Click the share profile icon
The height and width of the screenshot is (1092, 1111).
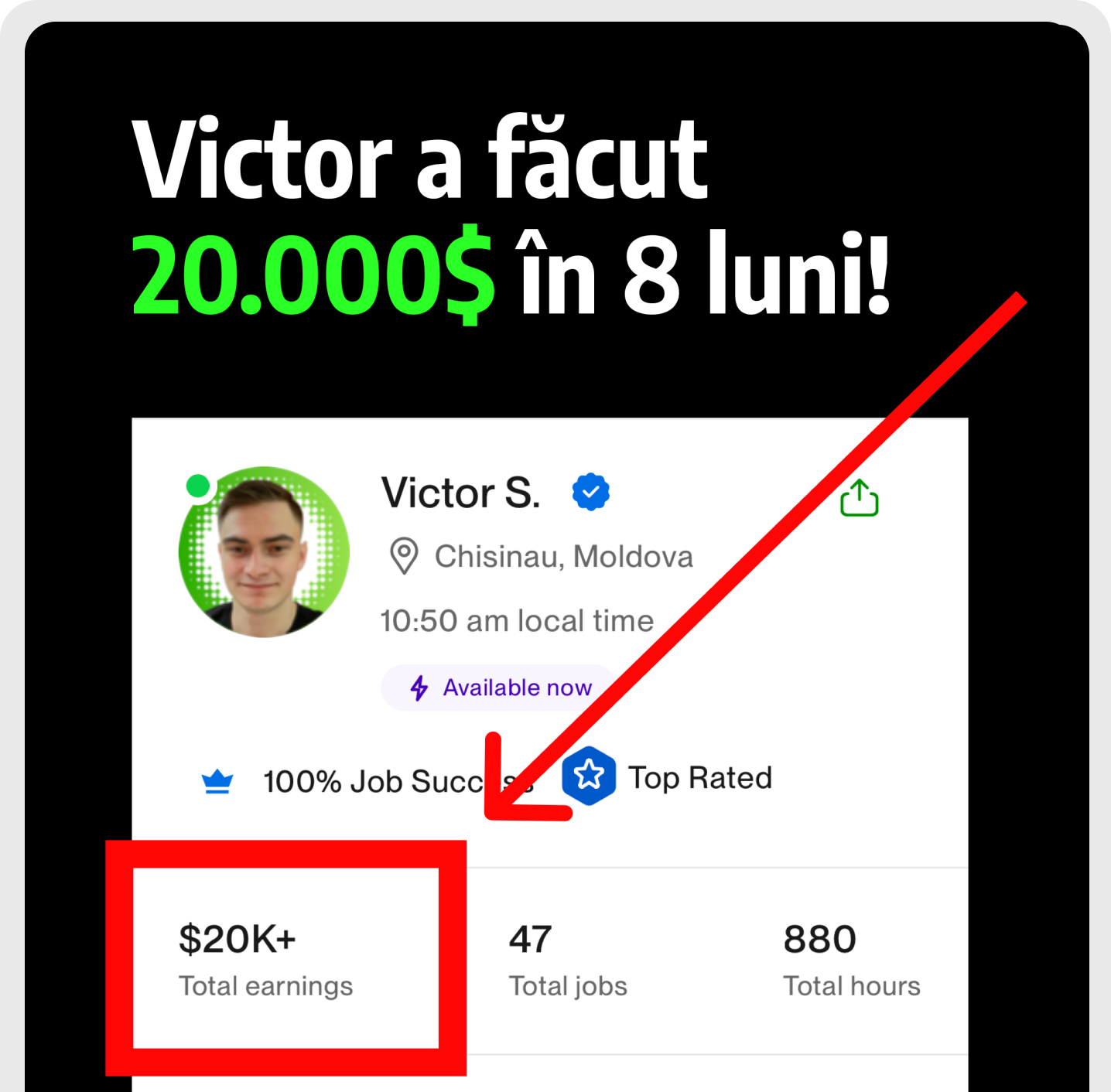(x=859, y=497)
